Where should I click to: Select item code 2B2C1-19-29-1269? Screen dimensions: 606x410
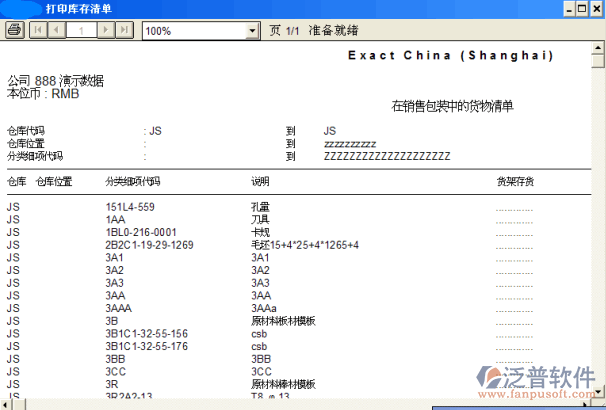pos(149,245)
